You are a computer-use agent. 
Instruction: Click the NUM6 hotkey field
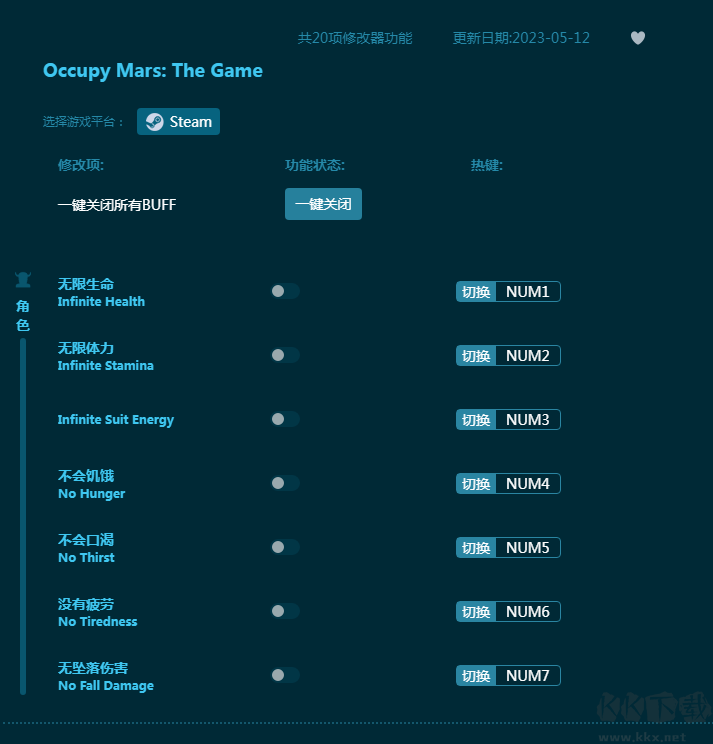528,612
